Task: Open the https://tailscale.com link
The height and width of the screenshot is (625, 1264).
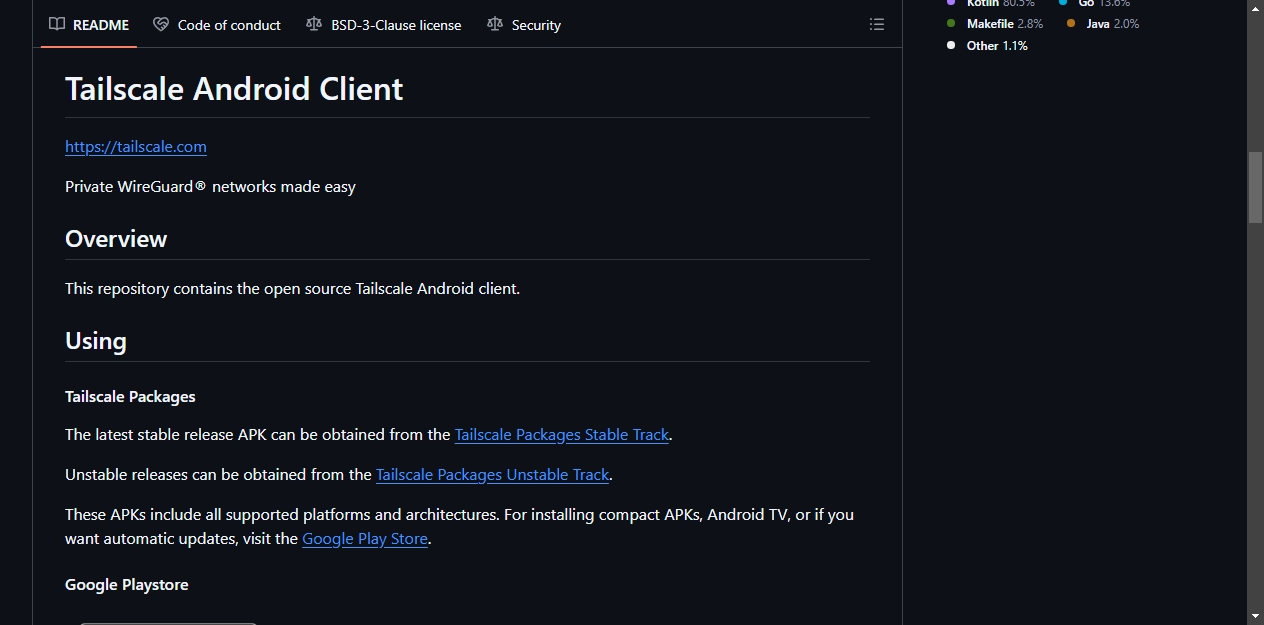Action: (136, 147)
